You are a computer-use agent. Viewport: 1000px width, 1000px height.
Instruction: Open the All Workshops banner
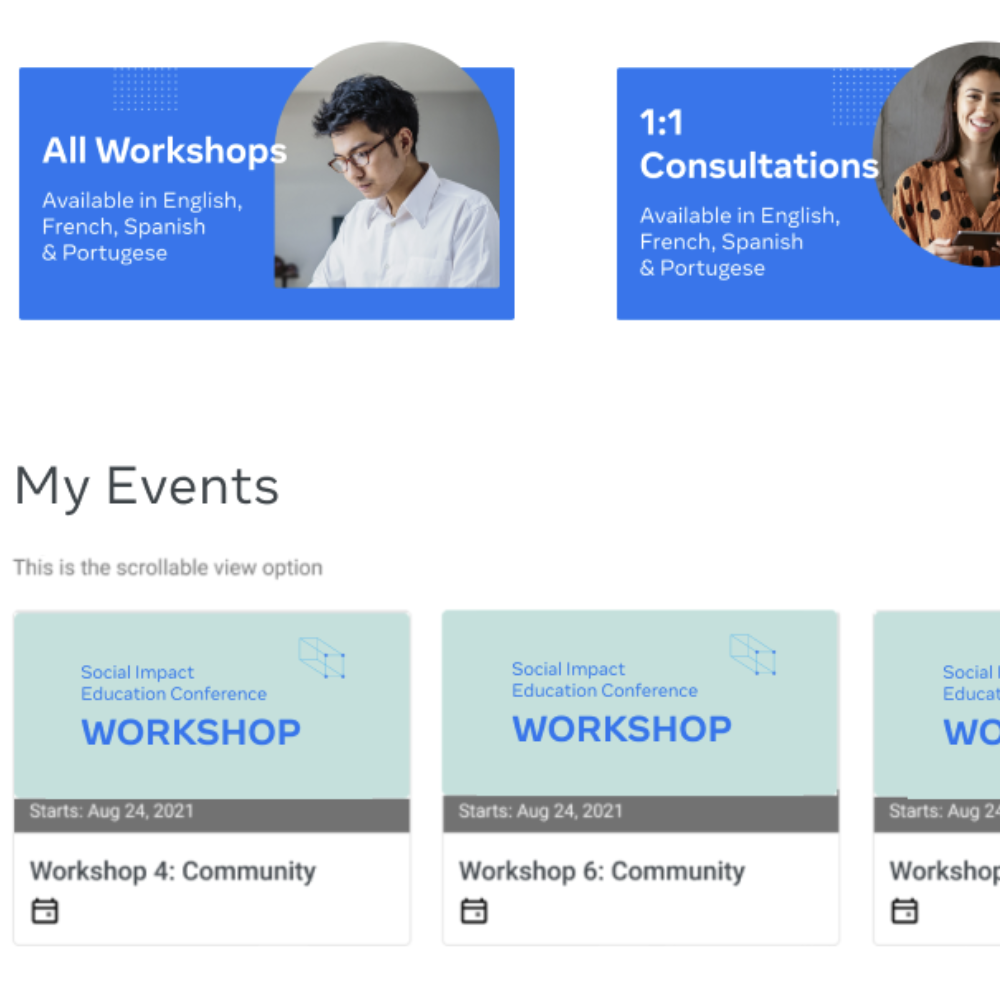[x=267, y=193]
